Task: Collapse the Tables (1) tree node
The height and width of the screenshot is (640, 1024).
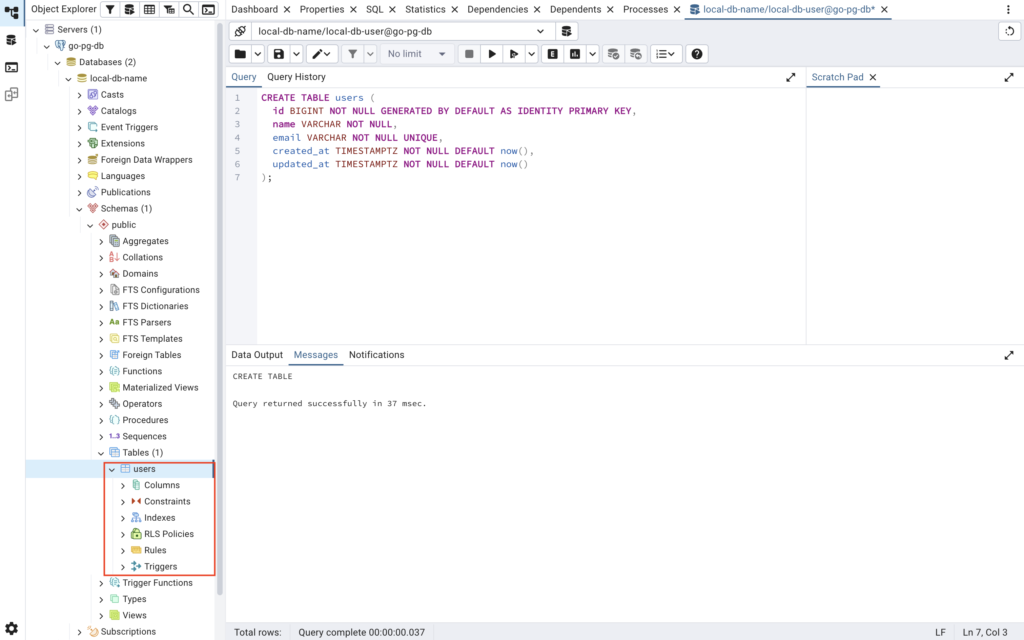Action: 101,453
